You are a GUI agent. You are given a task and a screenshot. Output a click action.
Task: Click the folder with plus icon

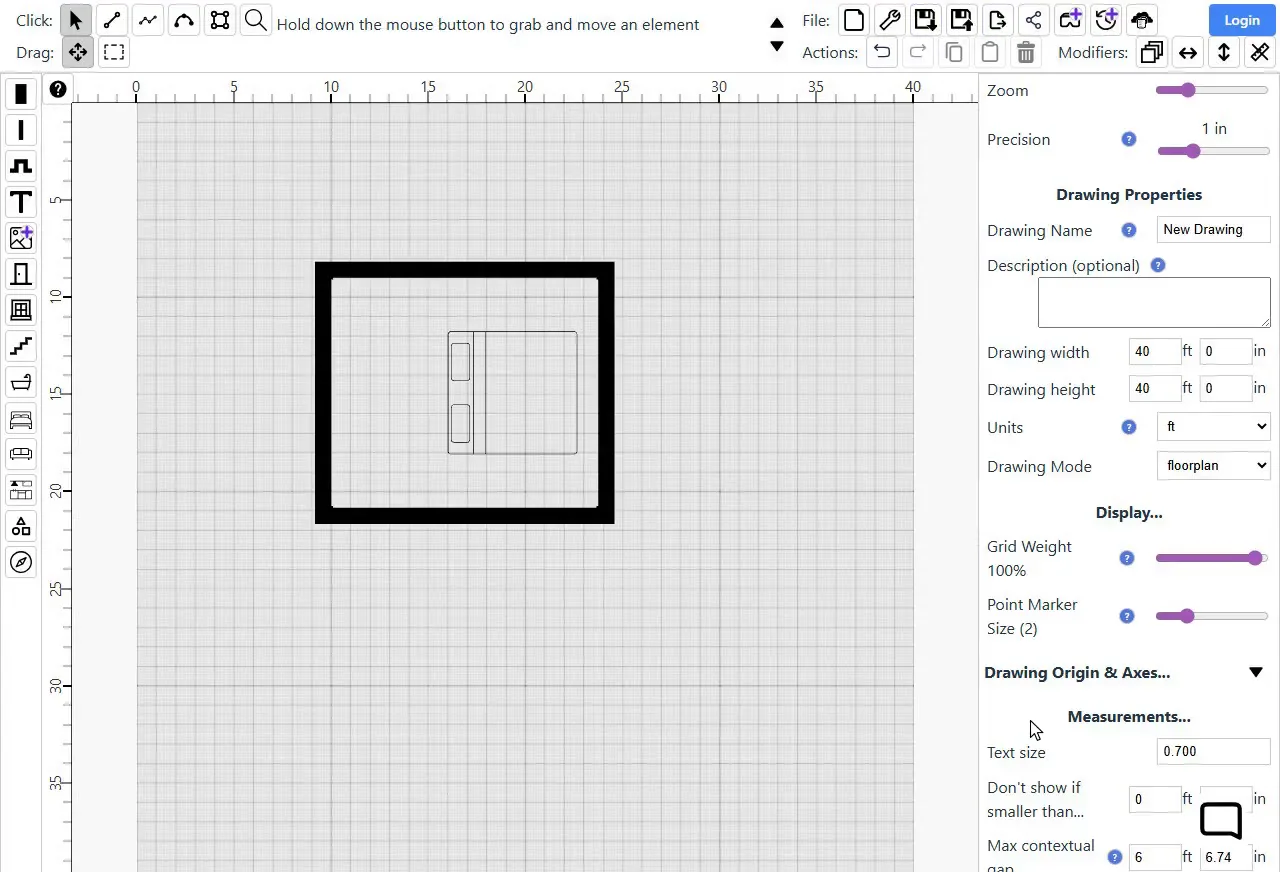tap(1069, 20)
